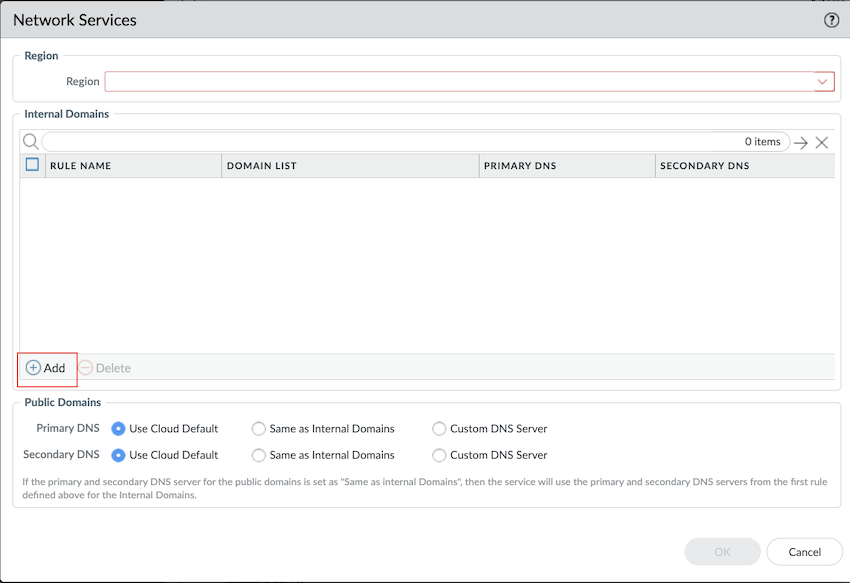Clear the search using the X icon

point(822,143)
